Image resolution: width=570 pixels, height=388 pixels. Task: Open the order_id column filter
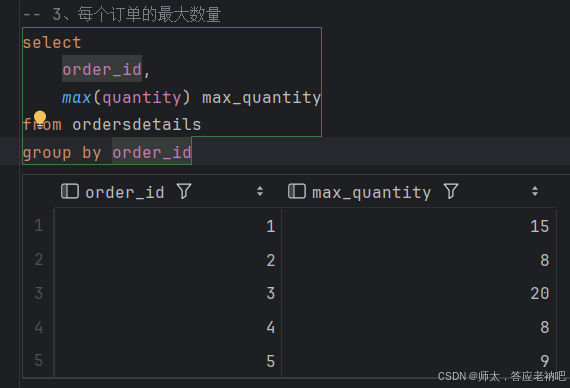point(184,191)
